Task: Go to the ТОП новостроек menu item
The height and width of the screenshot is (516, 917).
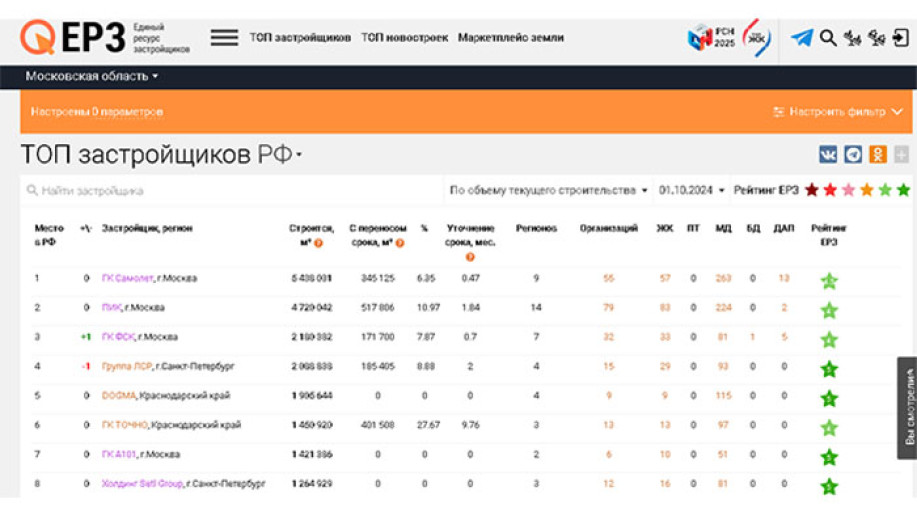Action: tap(404, 38)
